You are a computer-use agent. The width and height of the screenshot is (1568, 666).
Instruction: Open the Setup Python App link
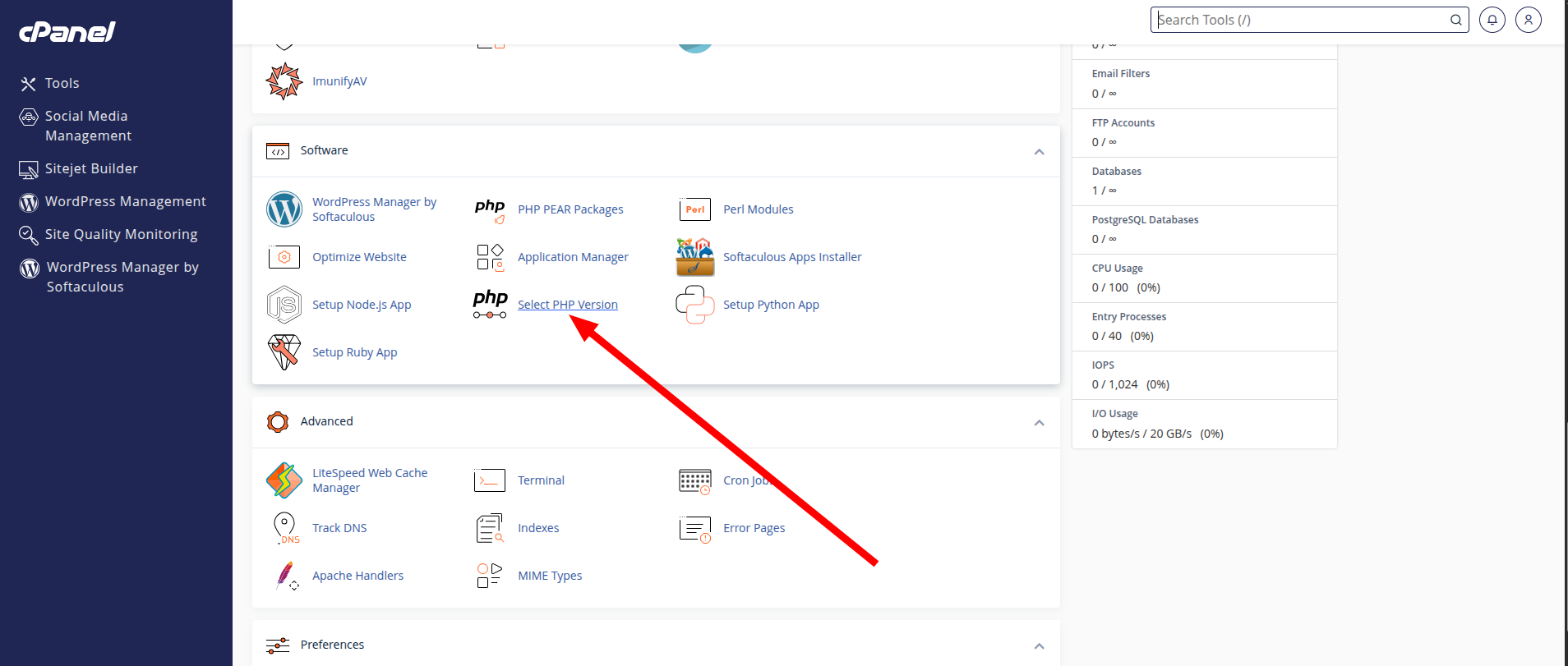(x=771, y=305)
